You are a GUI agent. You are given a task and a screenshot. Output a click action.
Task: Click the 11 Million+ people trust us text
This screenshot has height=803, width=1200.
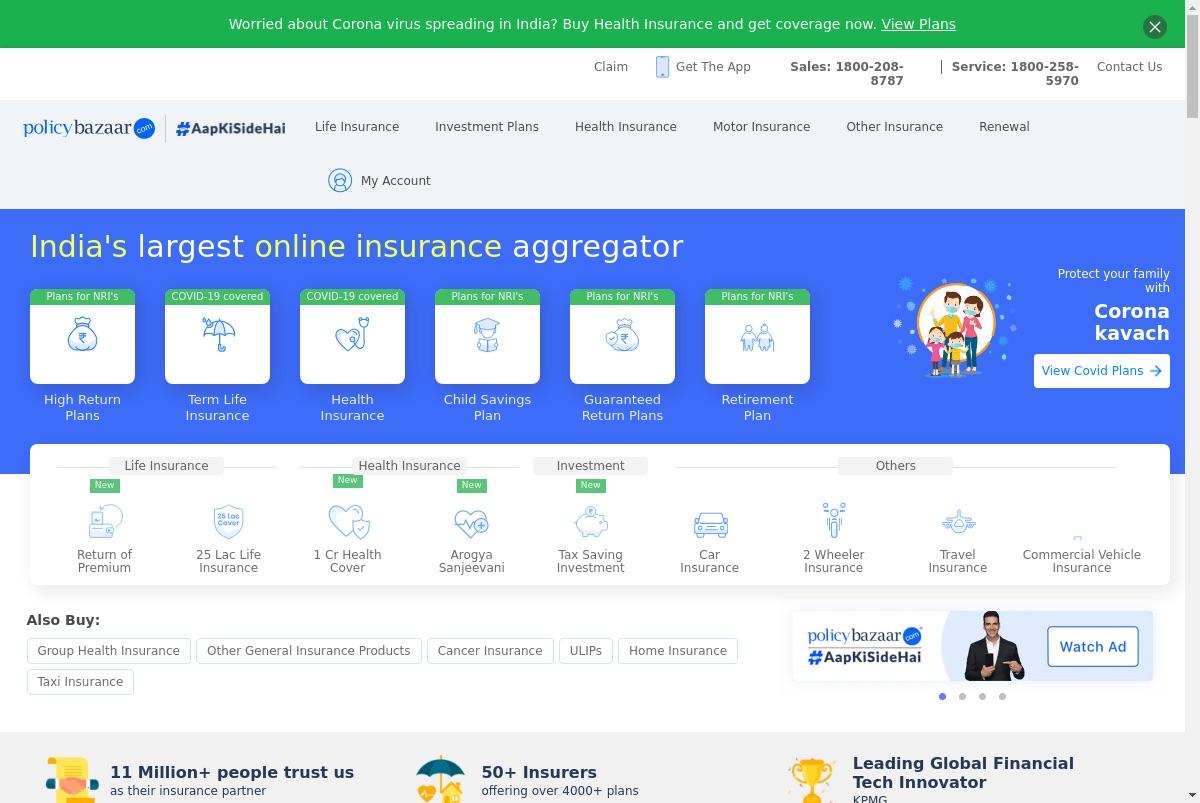232,773
